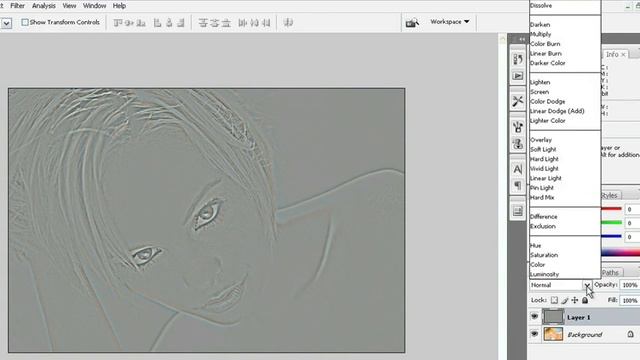Open the Actions panel icon
Image resolution: width=640 pixels, height=360 pixels.
518,76
